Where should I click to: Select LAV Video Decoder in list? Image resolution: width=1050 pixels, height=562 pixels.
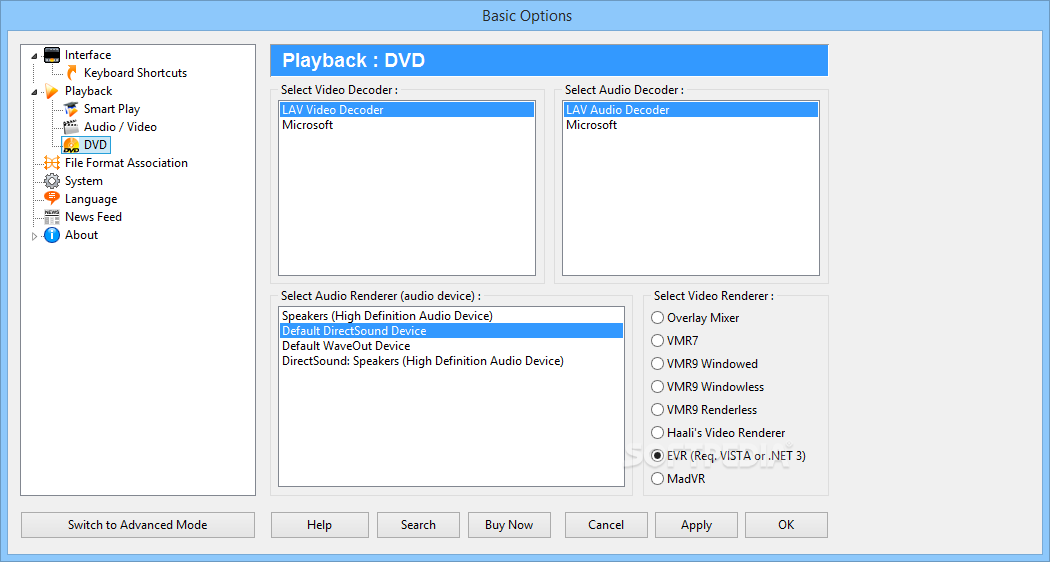tap(407, 110)
